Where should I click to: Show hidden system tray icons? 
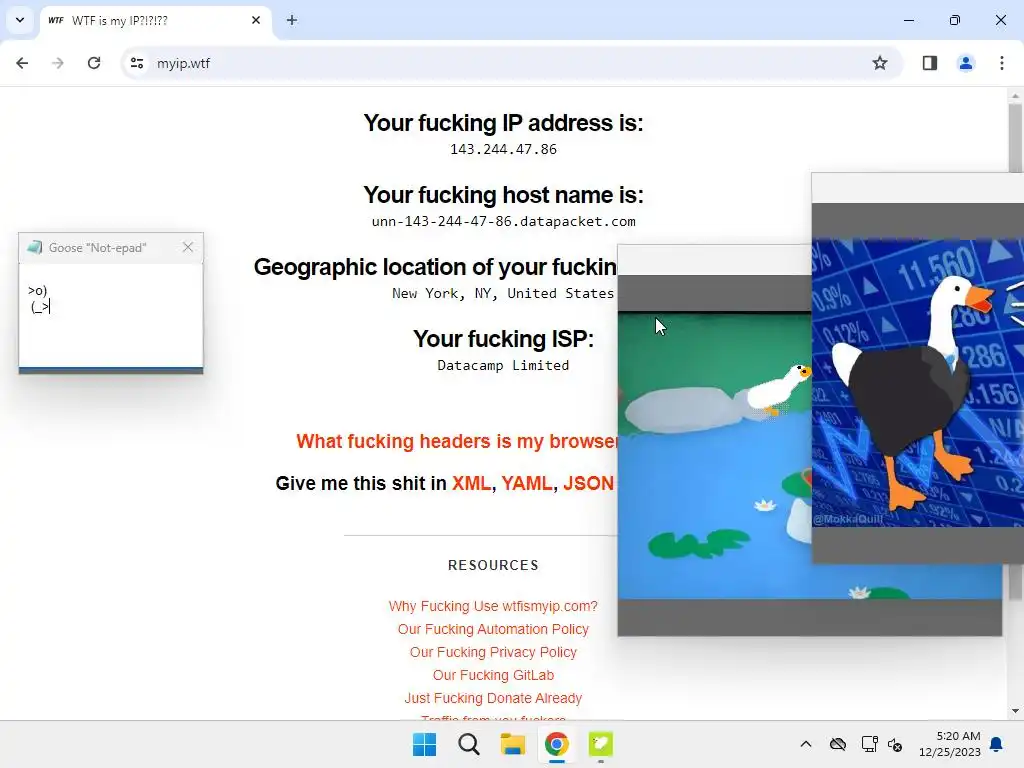click(x=806, y=744)
